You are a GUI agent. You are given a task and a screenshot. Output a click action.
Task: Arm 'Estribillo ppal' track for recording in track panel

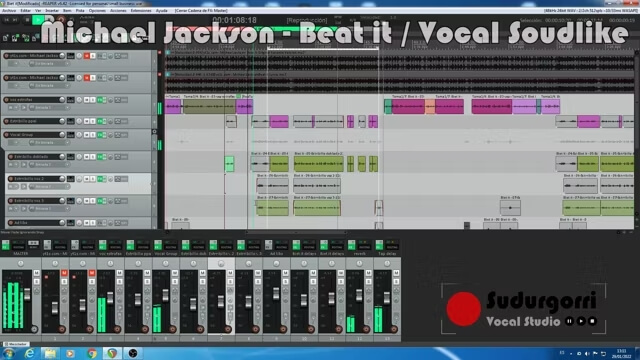(x=7, y=121)
